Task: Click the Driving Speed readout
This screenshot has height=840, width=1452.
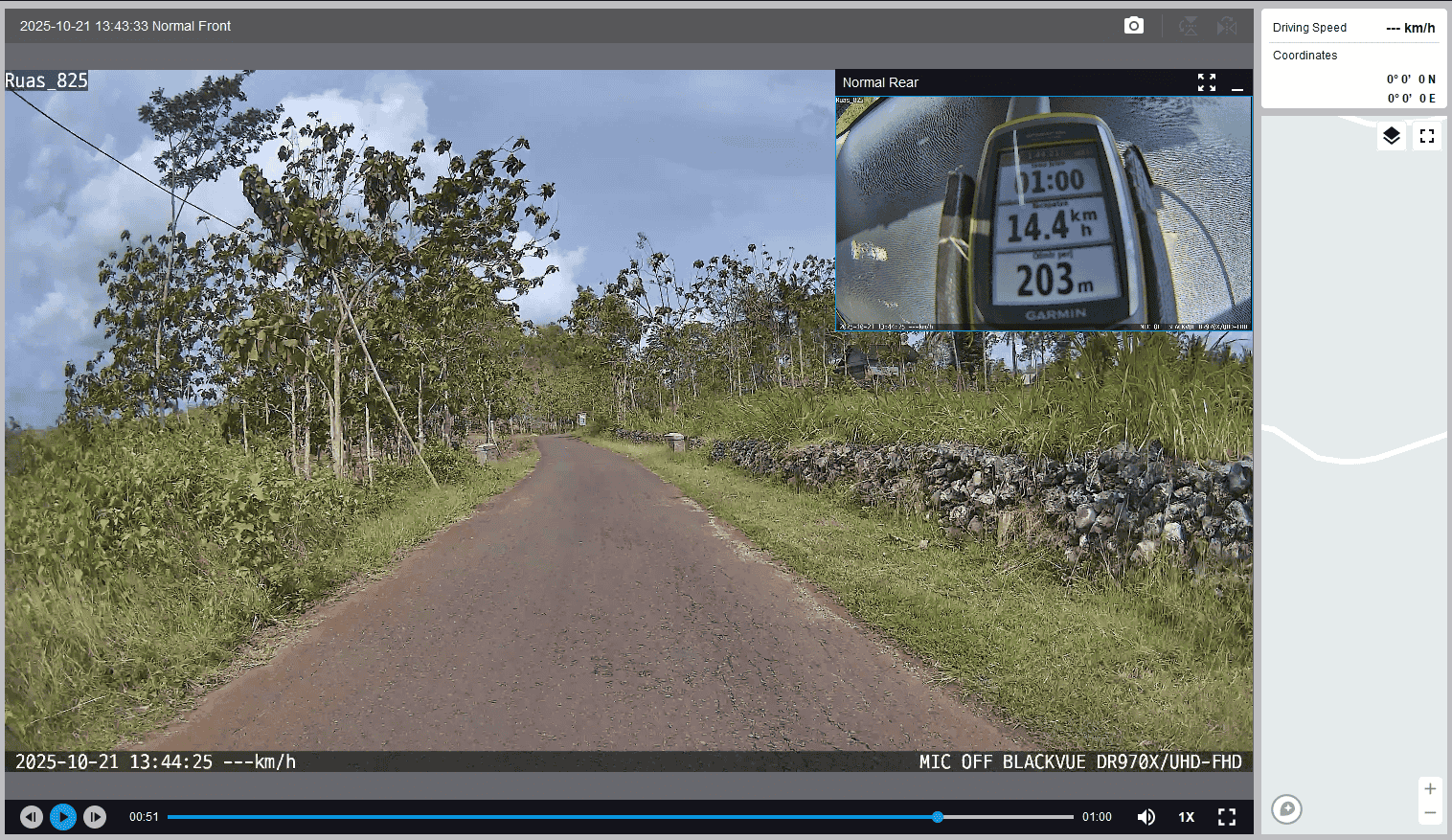Action: tap(1353, 28)
